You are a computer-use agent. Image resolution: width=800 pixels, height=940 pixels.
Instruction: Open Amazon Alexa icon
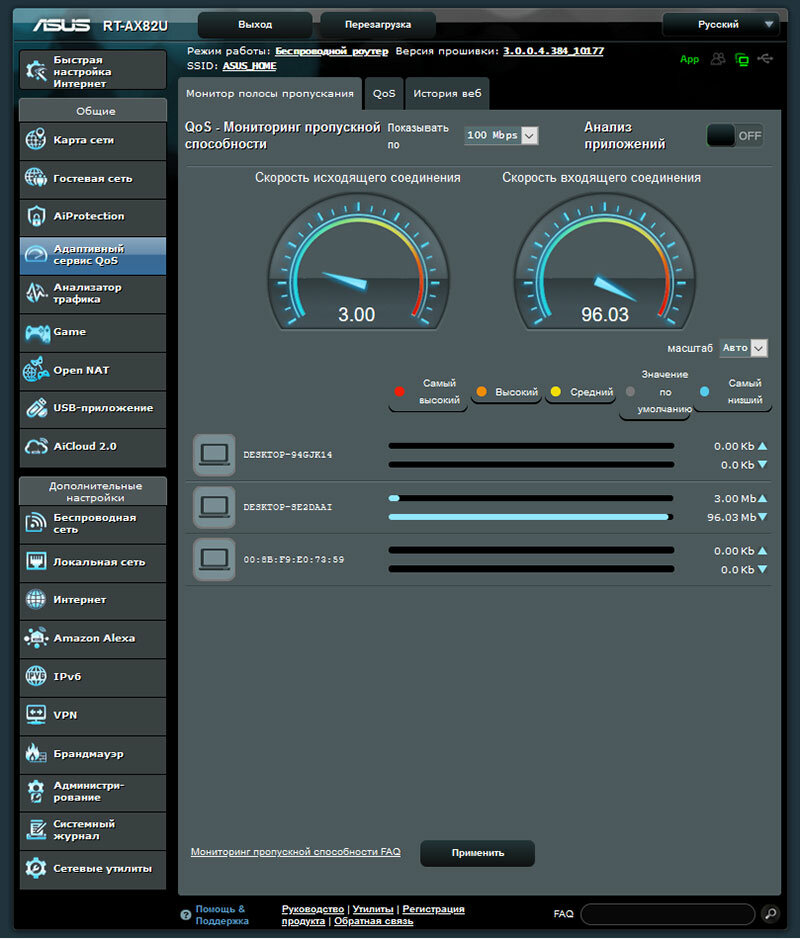click(36, 638)
